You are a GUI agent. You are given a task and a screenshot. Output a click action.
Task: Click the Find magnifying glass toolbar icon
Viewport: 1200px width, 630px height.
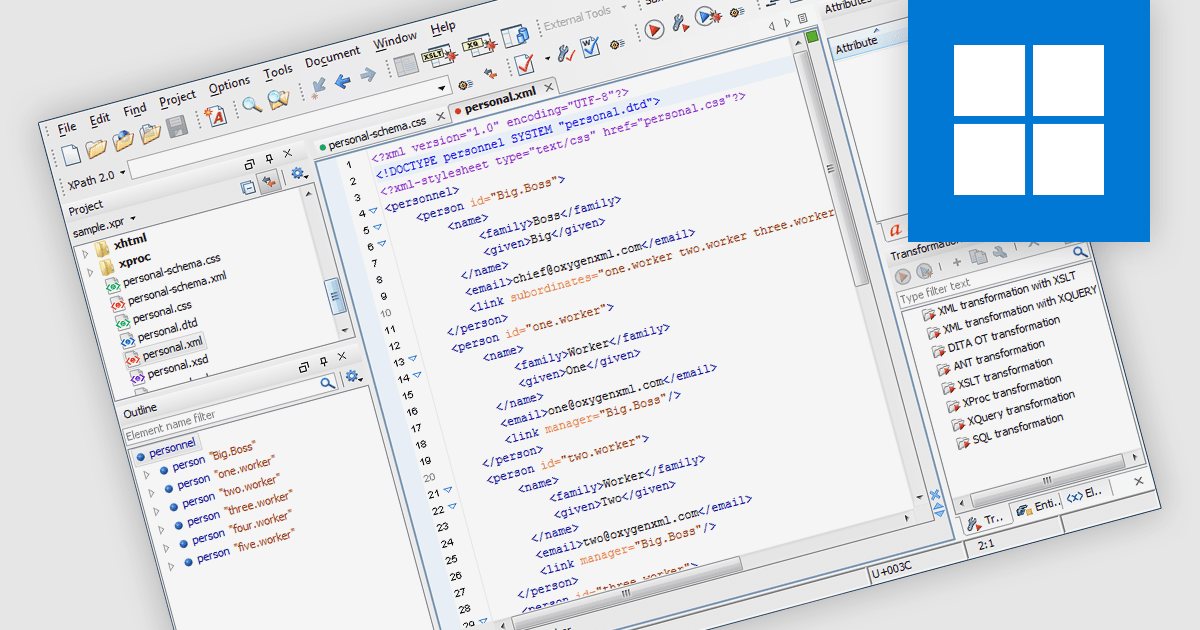pos(250,102)
